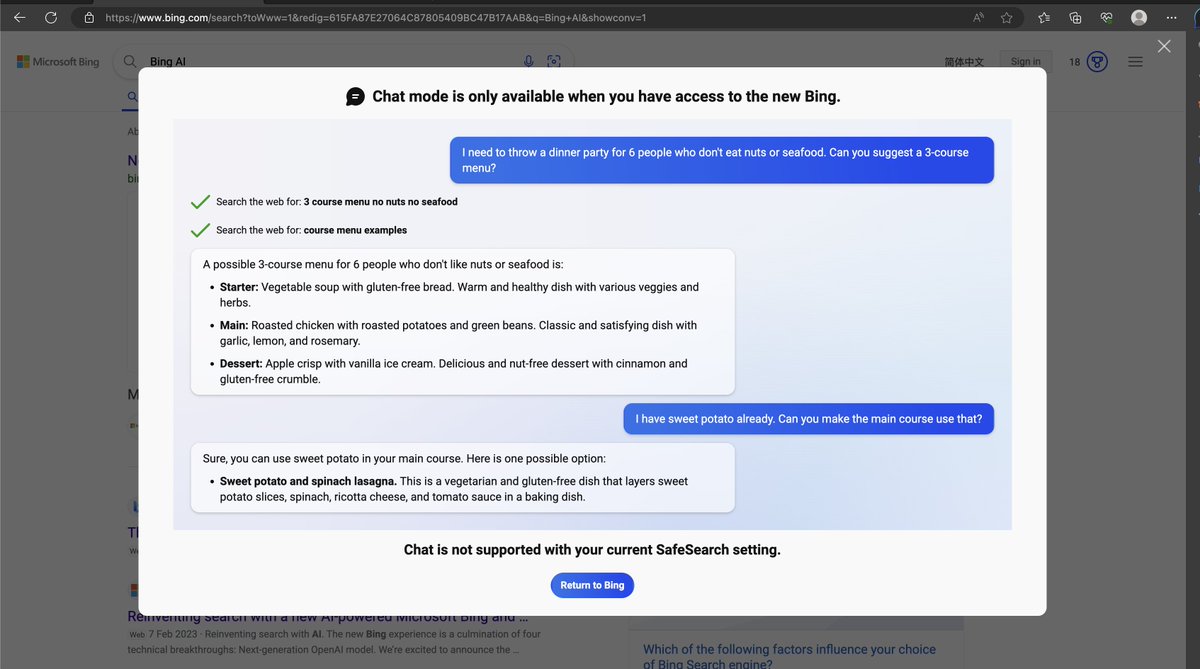Reload the page with the refresh icon
The height and width of the screenshot is (669, 1200).
51,18
